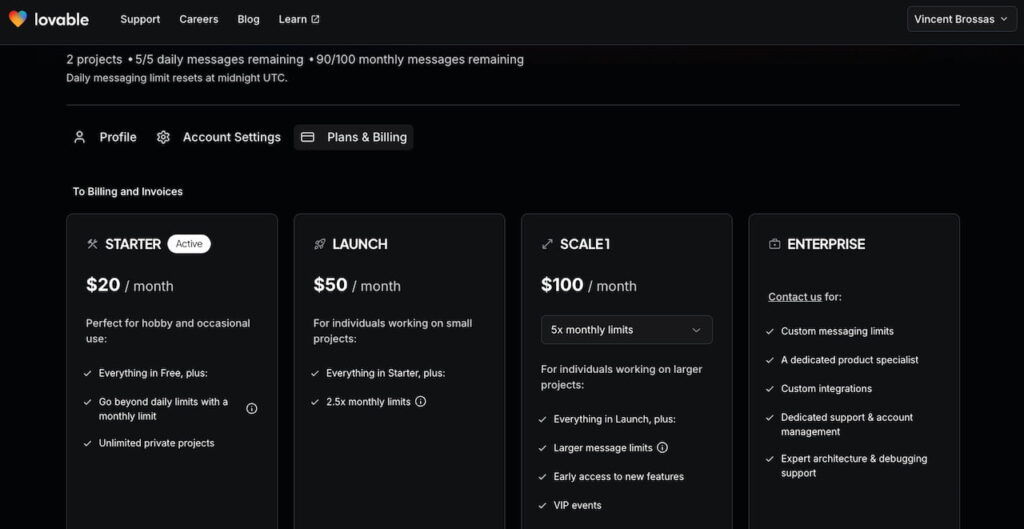Open the Vincent Brossas account dropdown

(x=961, y=19)
